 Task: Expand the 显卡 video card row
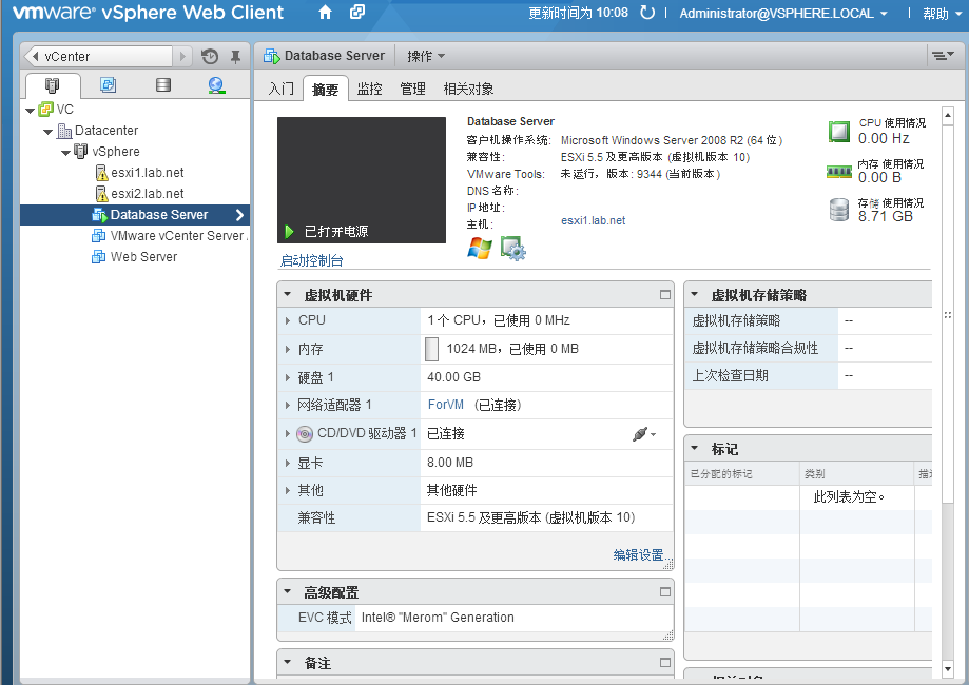click(x=288, y=463)
